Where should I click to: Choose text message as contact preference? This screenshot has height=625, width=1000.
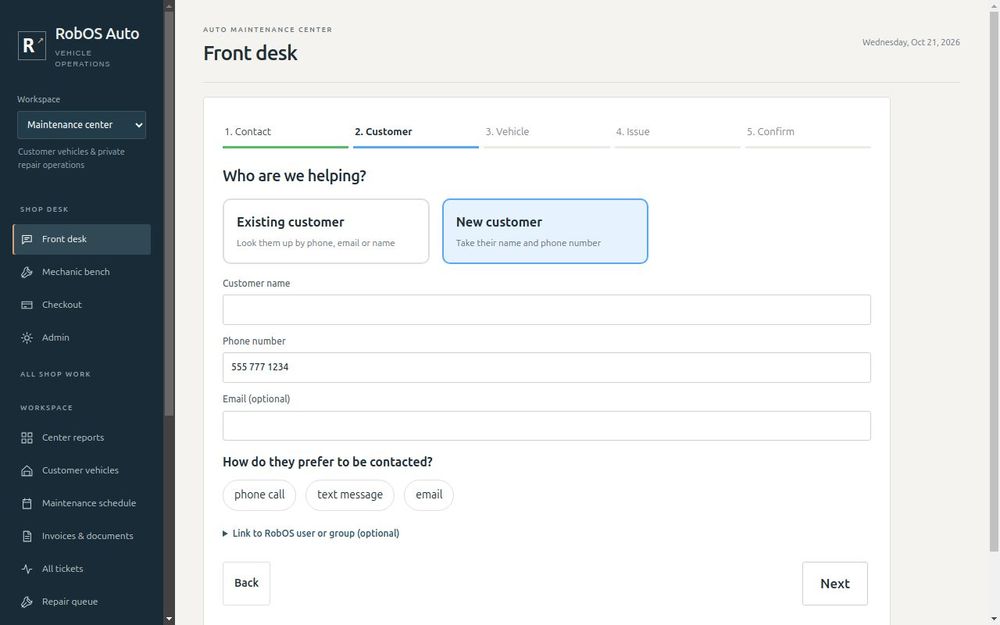[x=350, y=495]
